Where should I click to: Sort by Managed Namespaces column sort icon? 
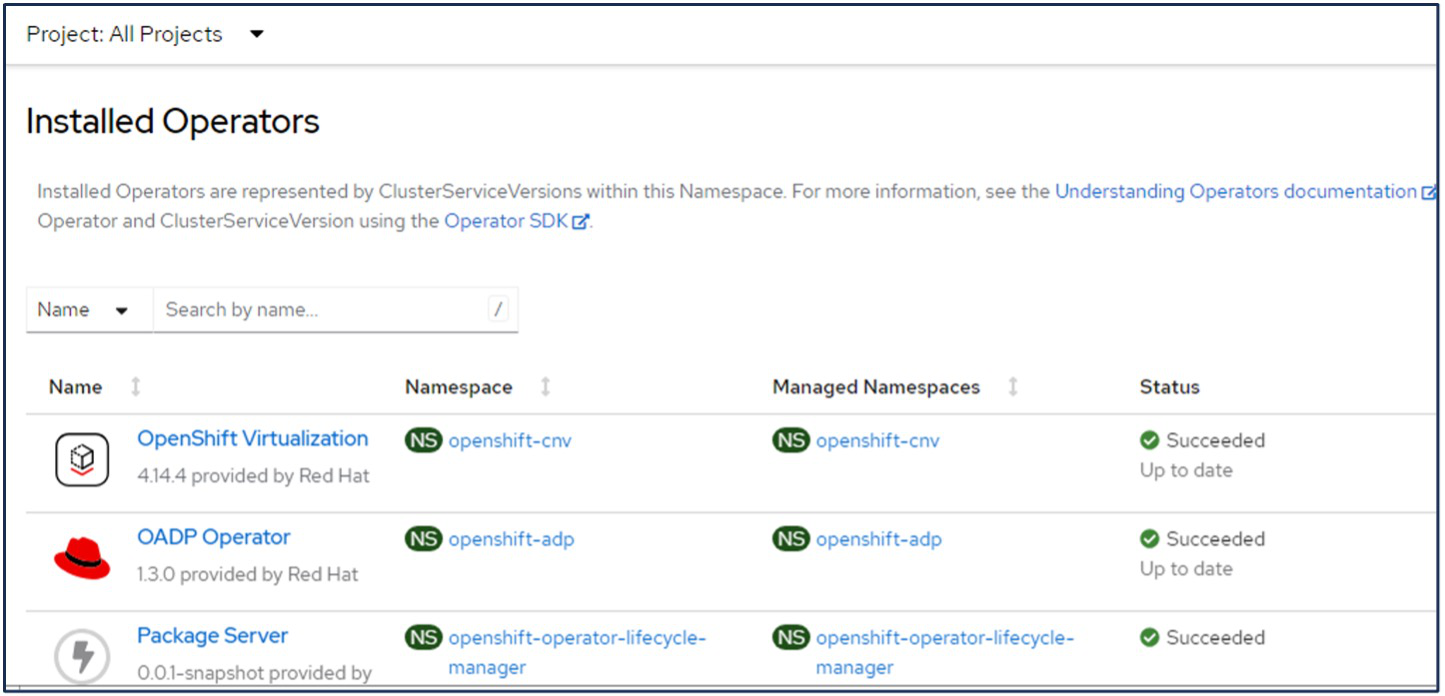1013,387
